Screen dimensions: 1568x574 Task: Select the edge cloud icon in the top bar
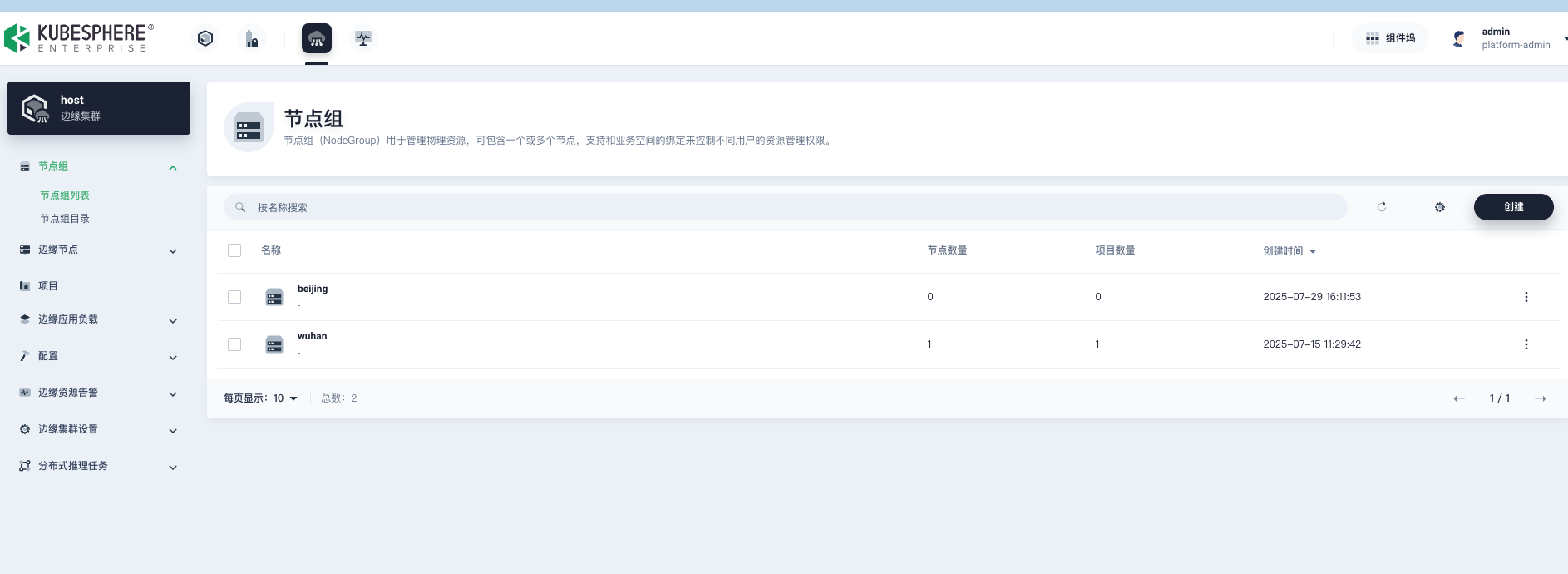(316, 38)
